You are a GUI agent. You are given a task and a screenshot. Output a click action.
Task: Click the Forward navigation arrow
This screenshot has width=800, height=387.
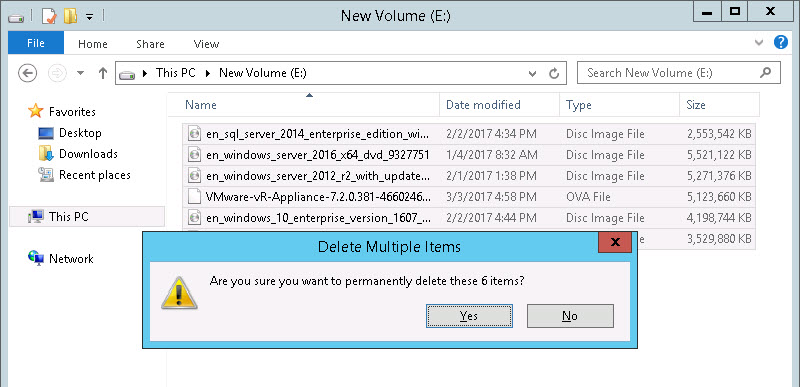point(57,73)
